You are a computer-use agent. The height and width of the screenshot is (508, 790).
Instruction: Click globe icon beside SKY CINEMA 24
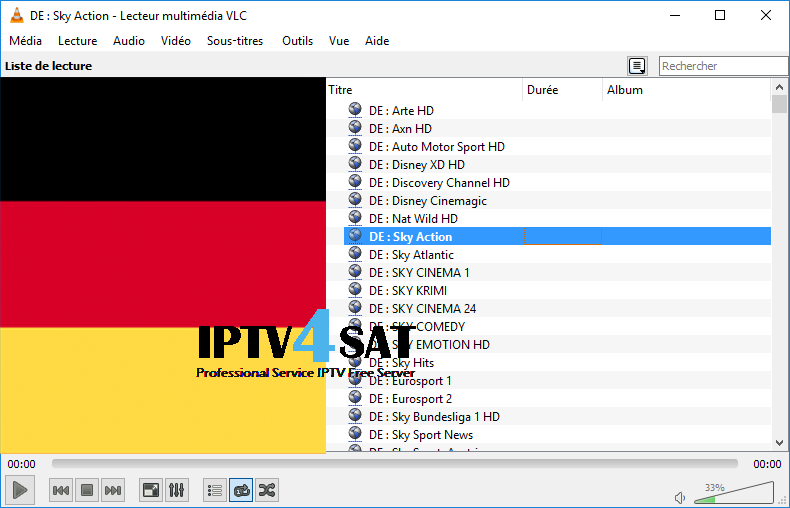[x=355, y=307]
